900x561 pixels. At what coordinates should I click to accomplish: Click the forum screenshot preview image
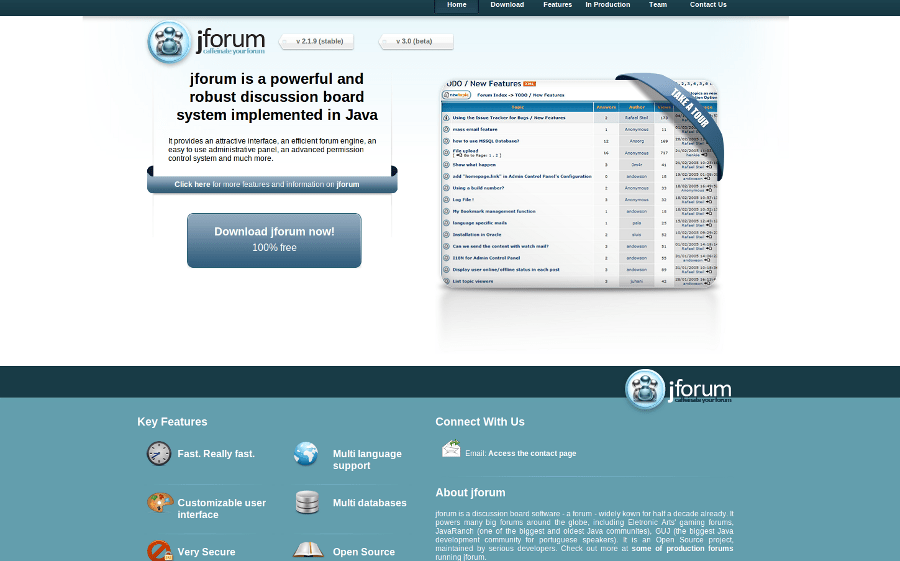[579, 184]
